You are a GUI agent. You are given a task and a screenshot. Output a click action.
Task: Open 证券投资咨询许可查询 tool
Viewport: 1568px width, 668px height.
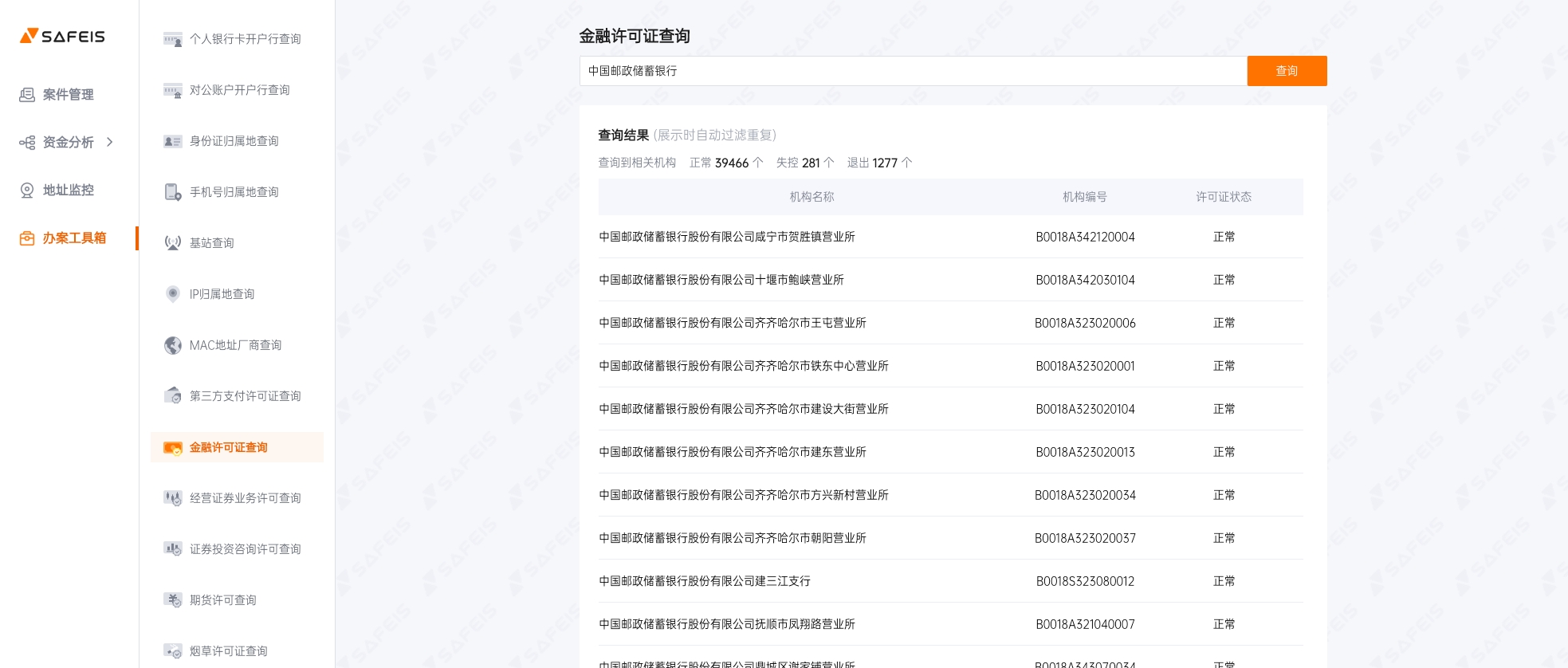(x=245, y=549)
